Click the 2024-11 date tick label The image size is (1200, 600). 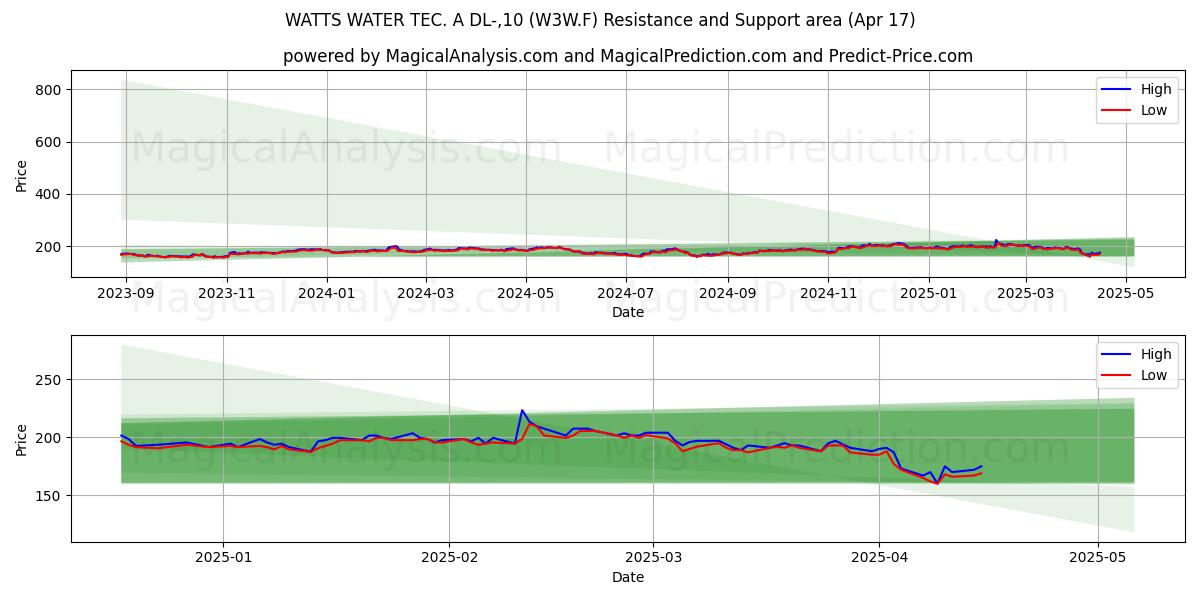(829, 293)
